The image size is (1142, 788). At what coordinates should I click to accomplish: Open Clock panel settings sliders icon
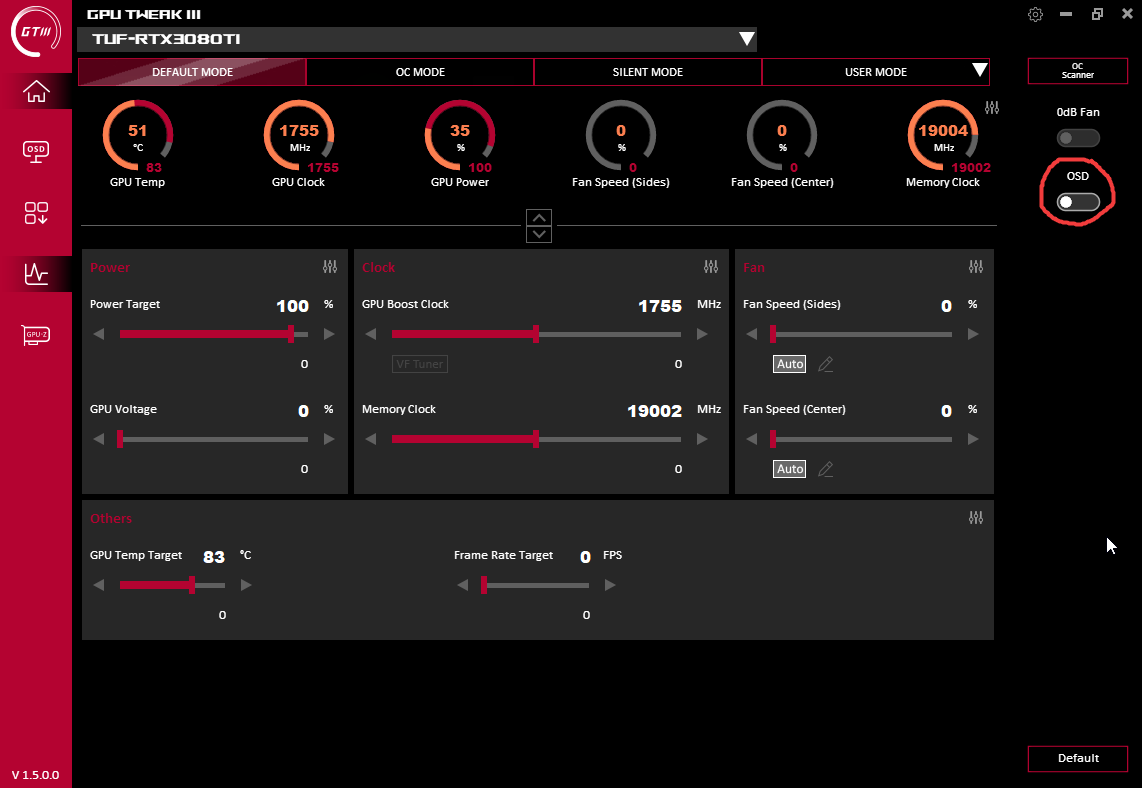(711, 267)
